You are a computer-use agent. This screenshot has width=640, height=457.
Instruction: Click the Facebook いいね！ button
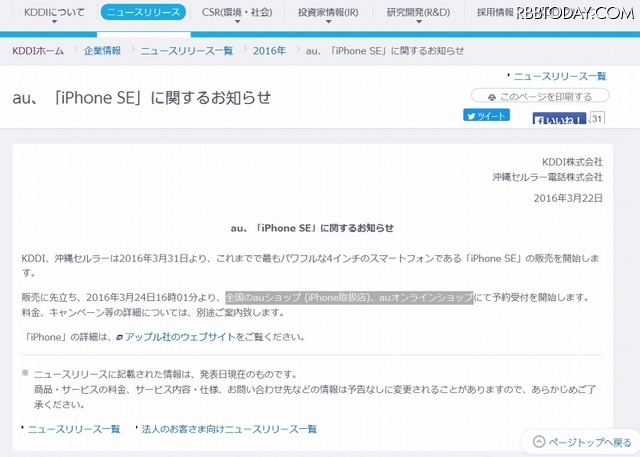pos(559,118)
